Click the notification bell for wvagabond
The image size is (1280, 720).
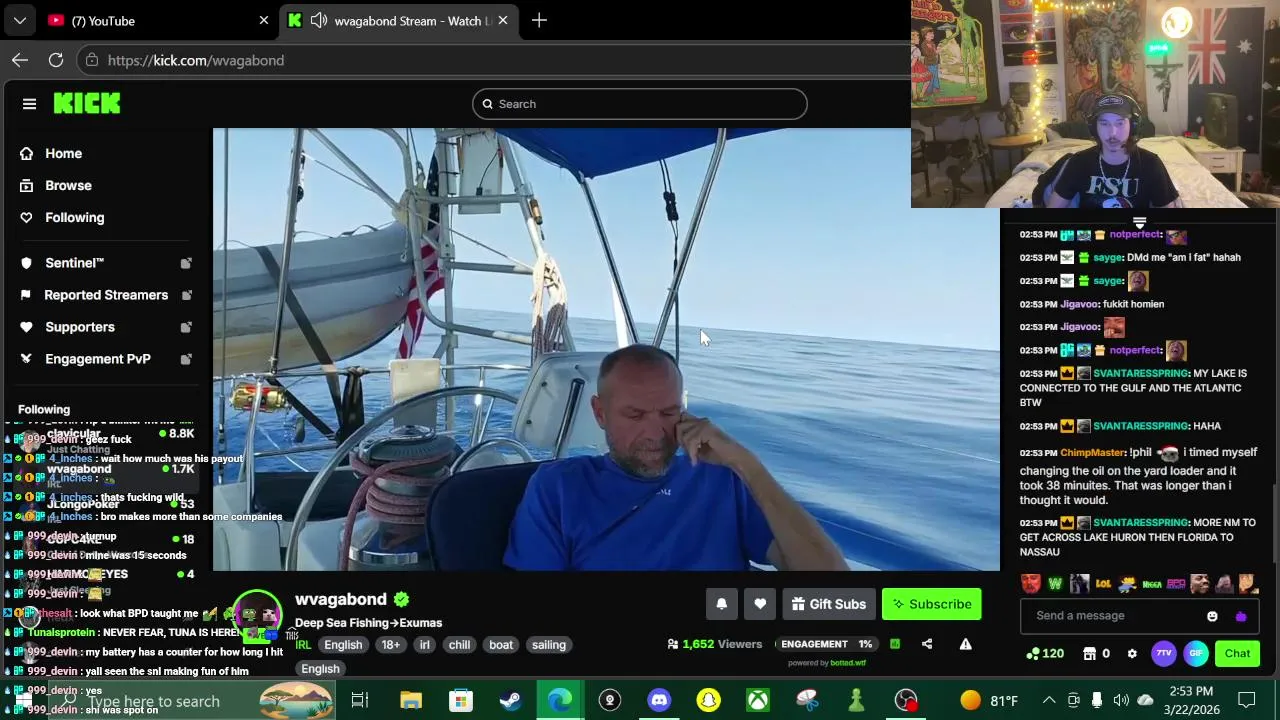pyautogui.click(x=721, y=604)
